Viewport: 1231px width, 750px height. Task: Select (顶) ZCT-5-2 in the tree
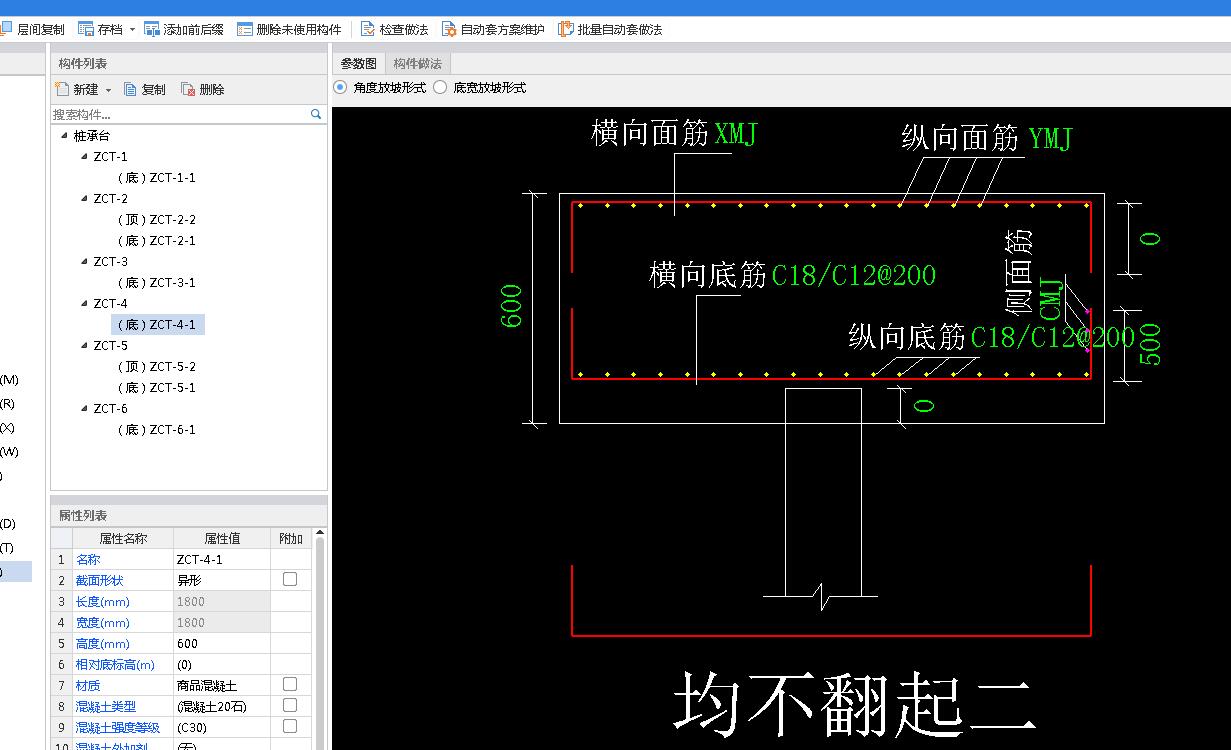tap(157, 366)
